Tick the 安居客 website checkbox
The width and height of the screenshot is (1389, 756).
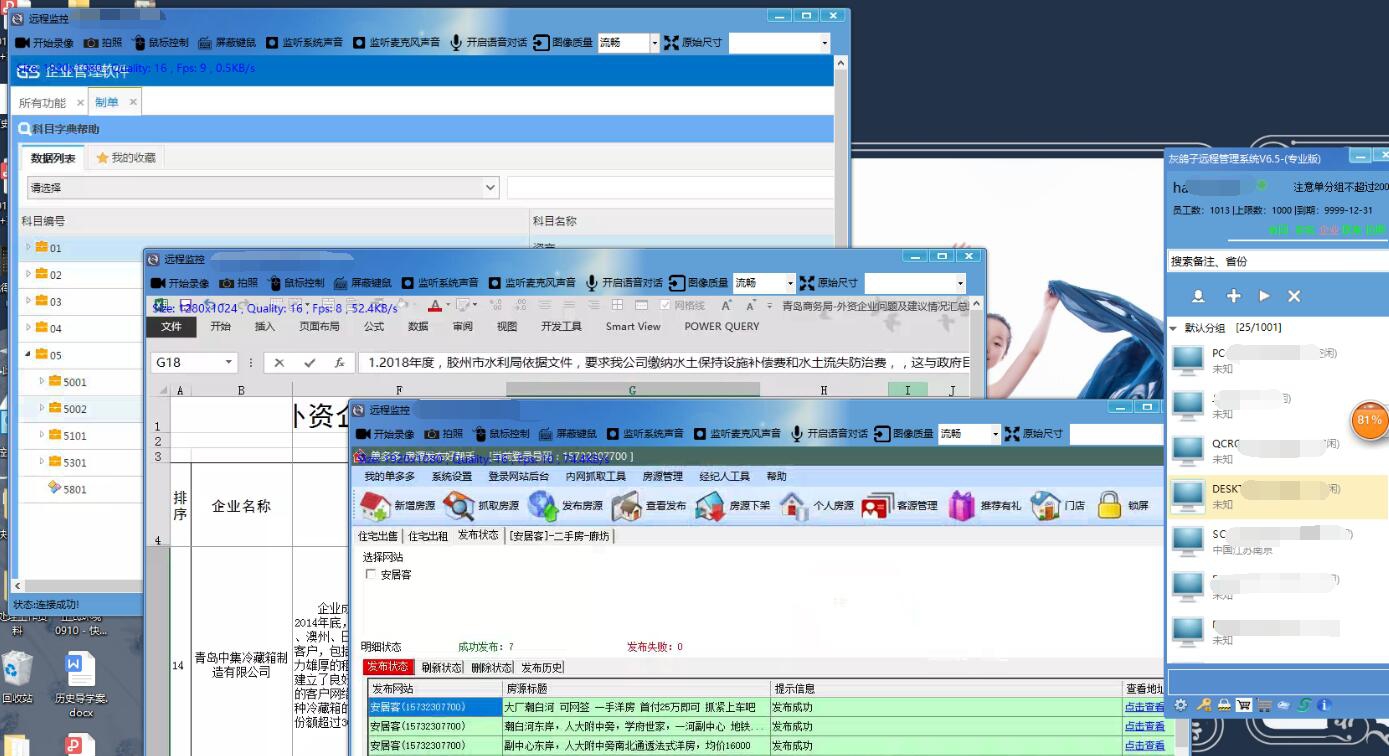[371, 575]
